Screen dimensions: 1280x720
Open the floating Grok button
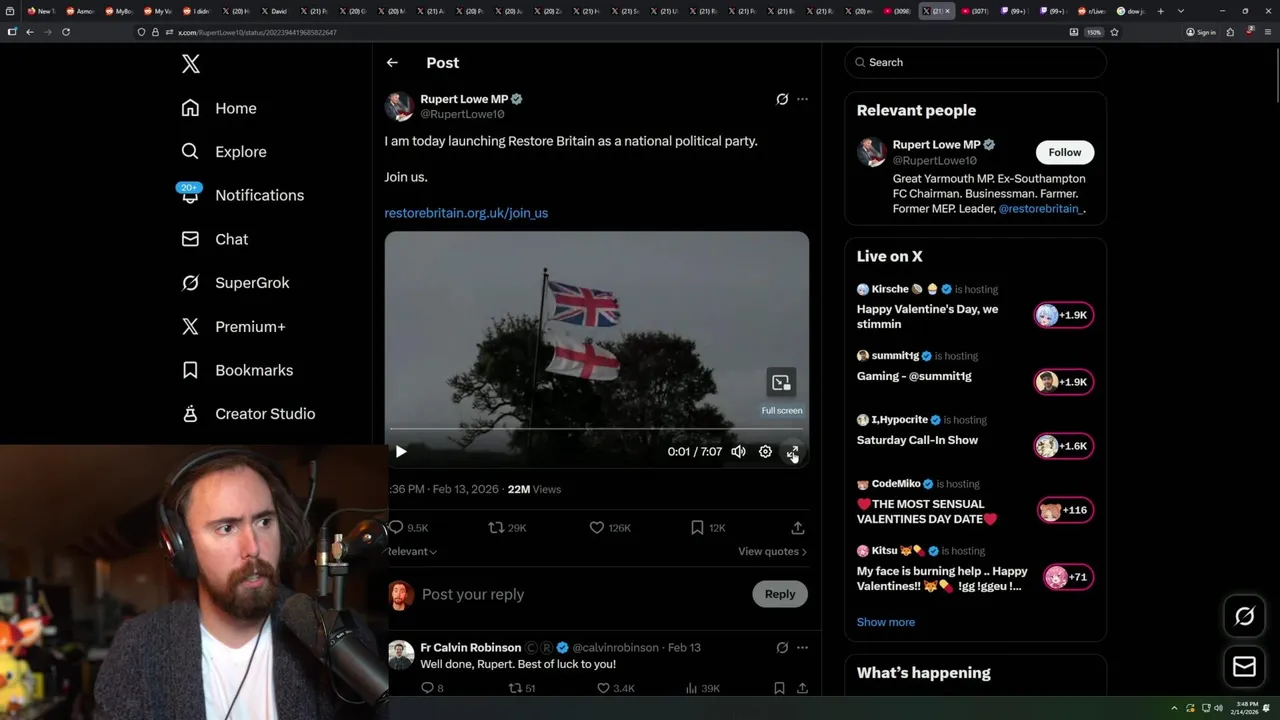click(1244, 616)
